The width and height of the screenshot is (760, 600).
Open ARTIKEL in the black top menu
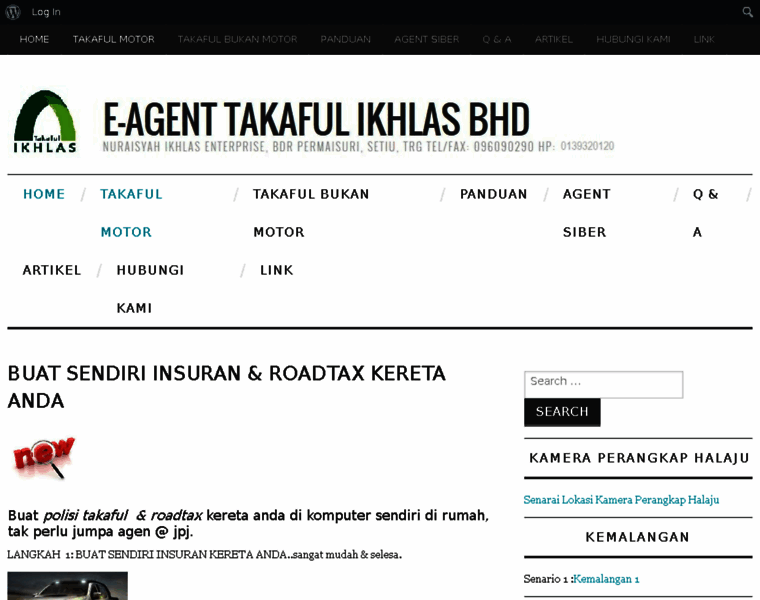(554, 39)
